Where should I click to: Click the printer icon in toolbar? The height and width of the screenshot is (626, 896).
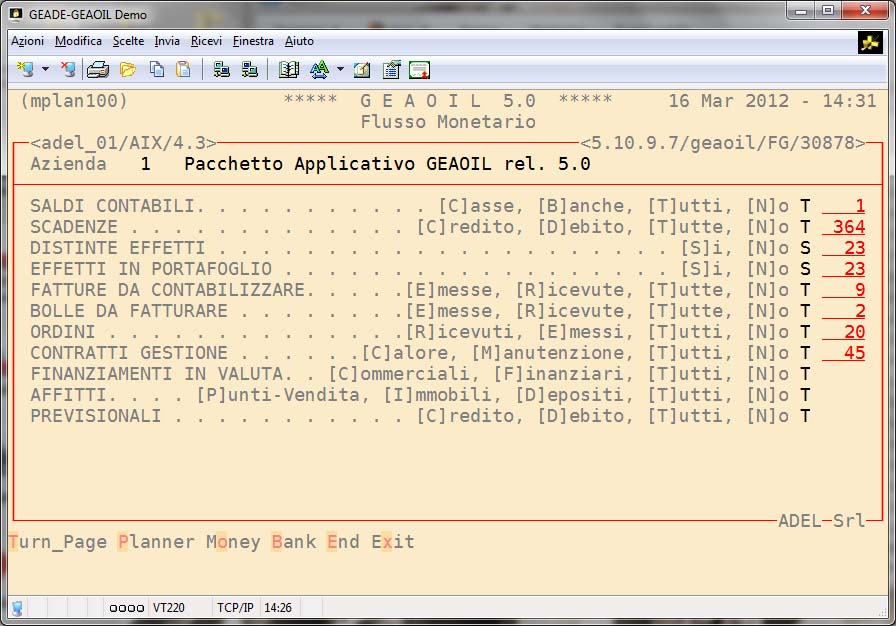pos(97,70)
